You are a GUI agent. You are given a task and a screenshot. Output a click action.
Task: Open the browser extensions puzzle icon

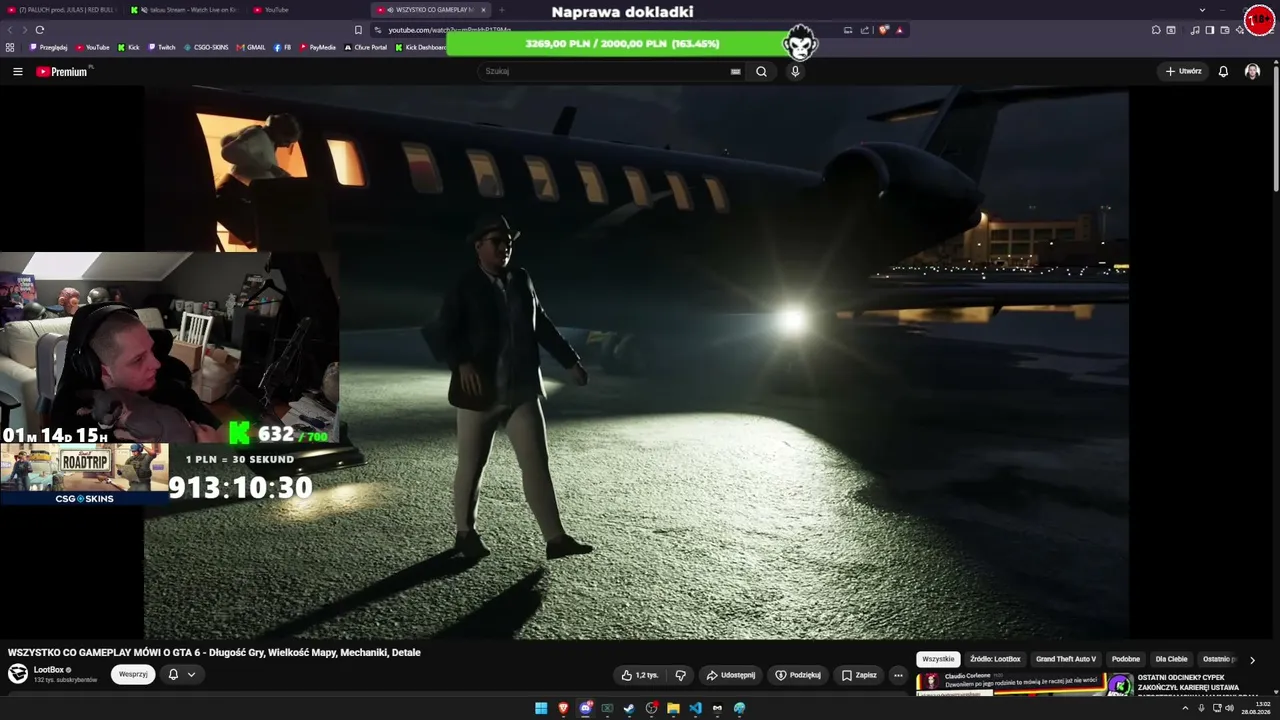(1156, 30)
